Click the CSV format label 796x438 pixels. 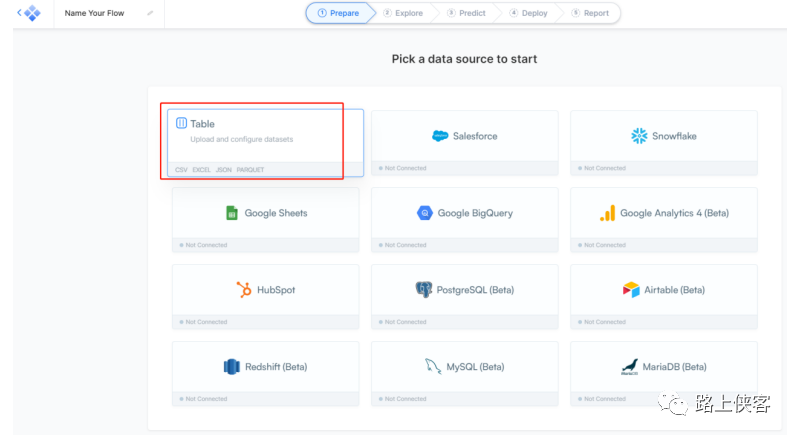pyautogui.click(x=181, y=170)
